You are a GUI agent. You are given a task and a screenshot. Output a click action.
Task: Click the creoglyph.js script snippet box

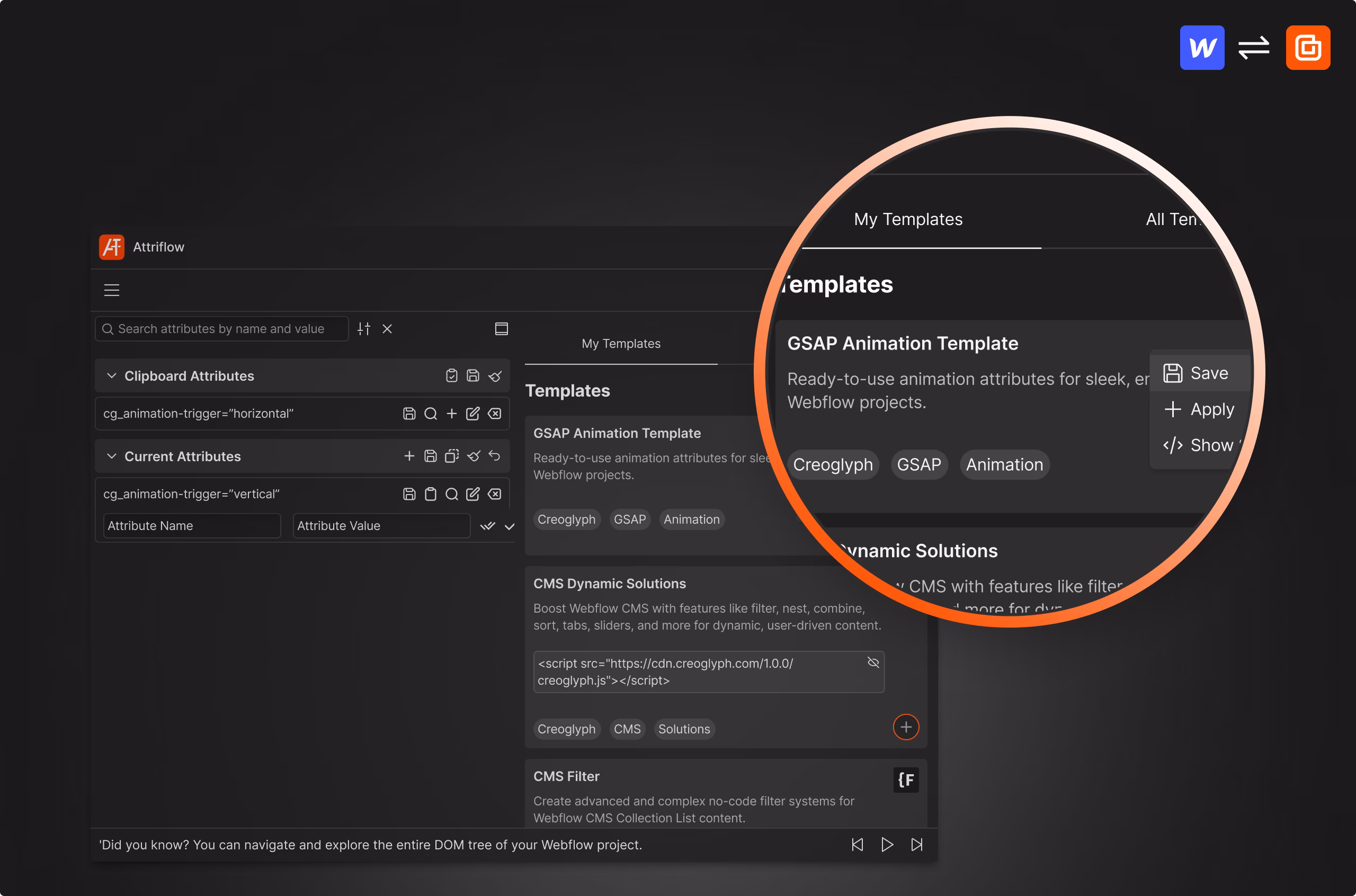coord(709,672)
